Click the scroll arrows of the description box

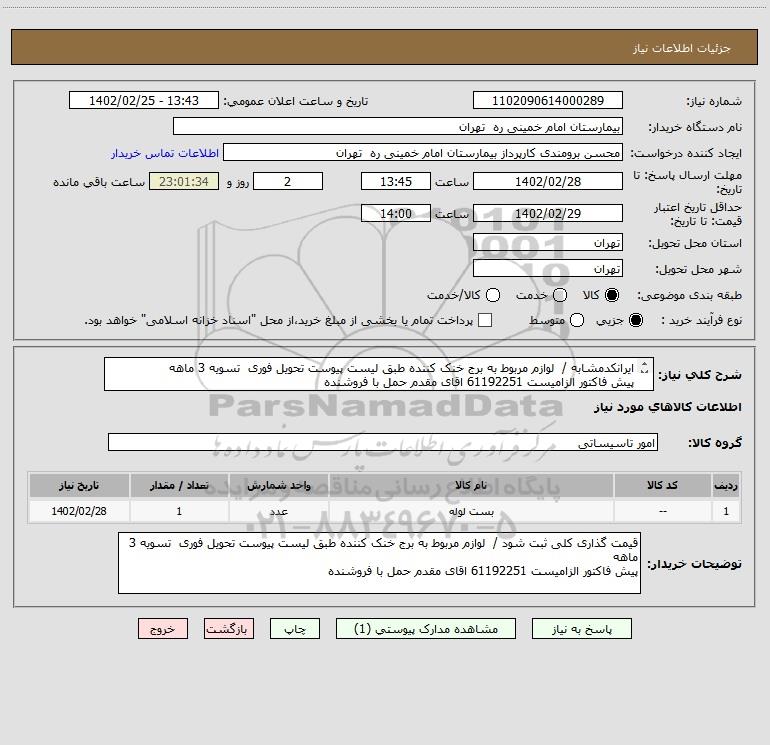click(x=644, y=367)
